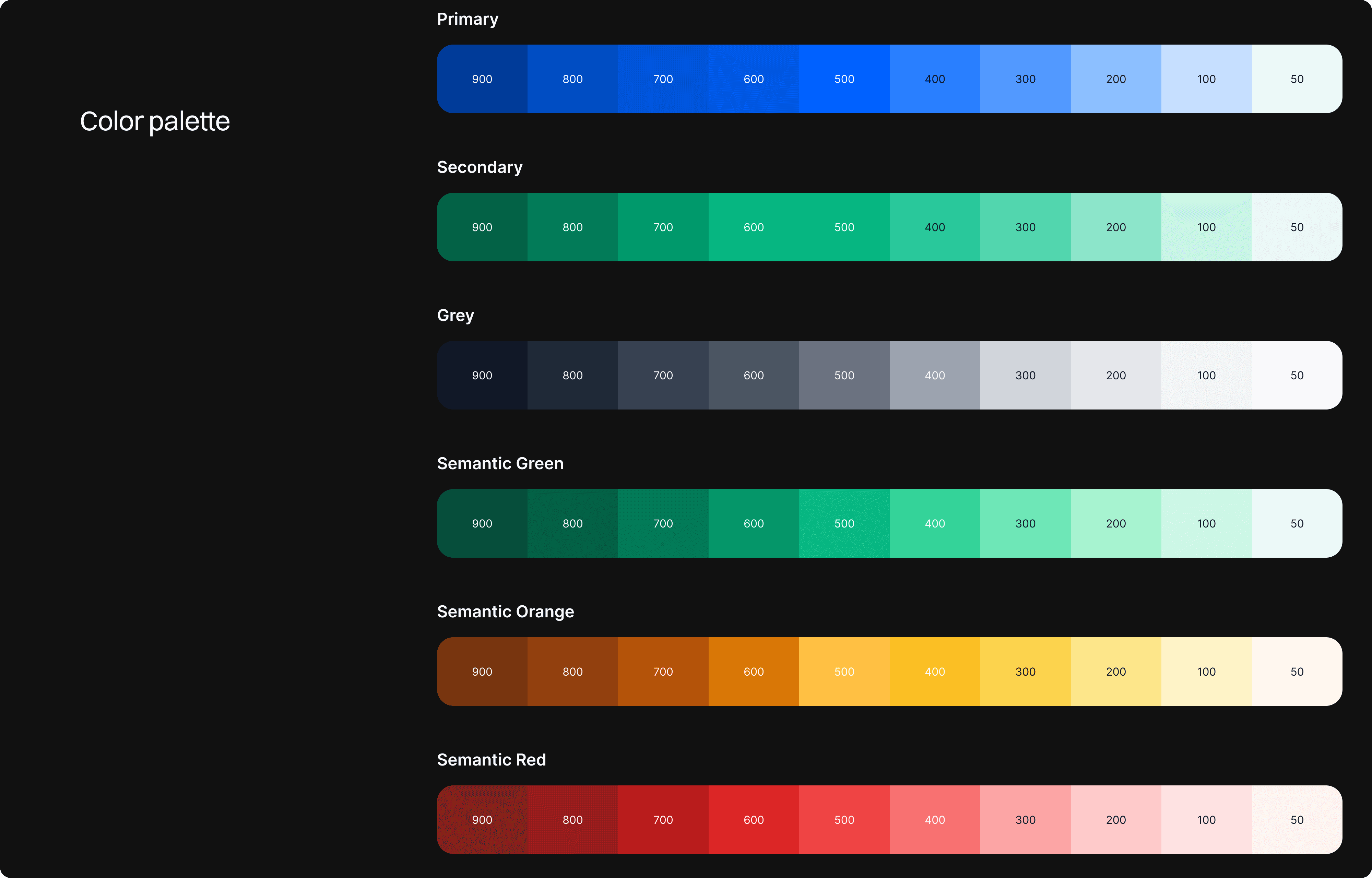Choose the Grey 900 swatch

click(482, 375)
